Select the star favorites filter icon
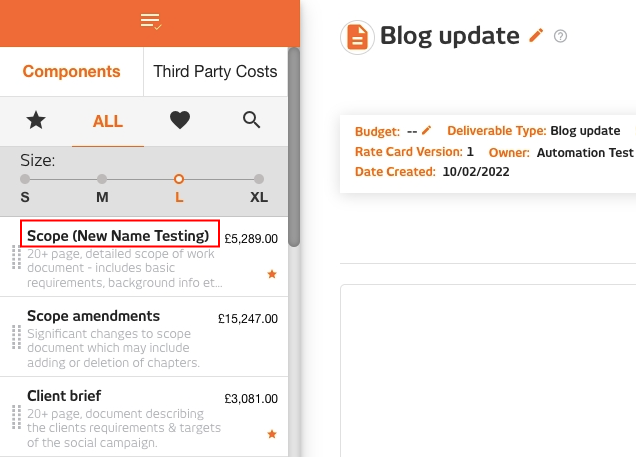This screenshot has width=636, height=457. pyautogui.click(x=36, y=120)
